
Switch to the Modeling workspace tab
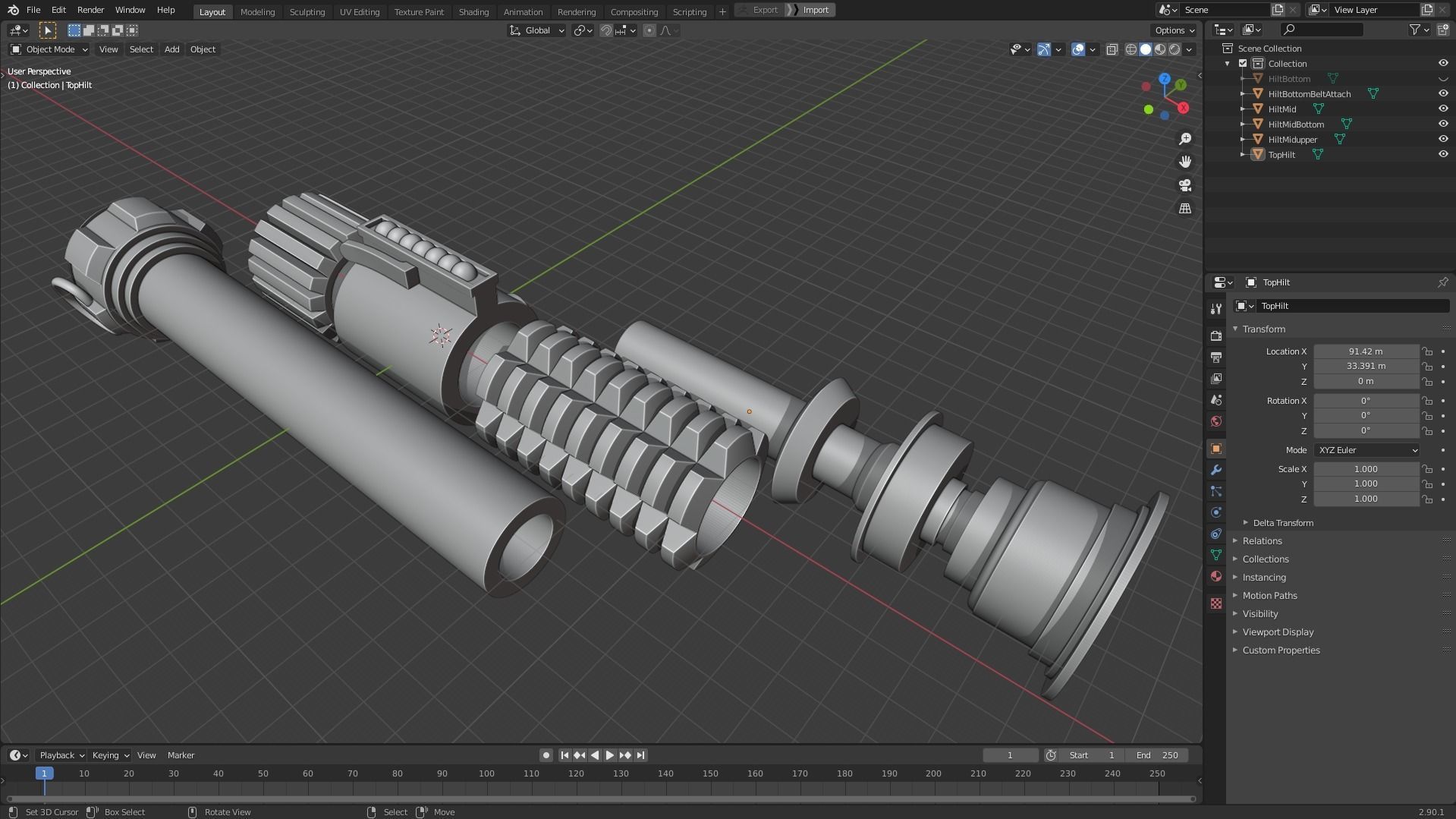click(x=257, y=11)
